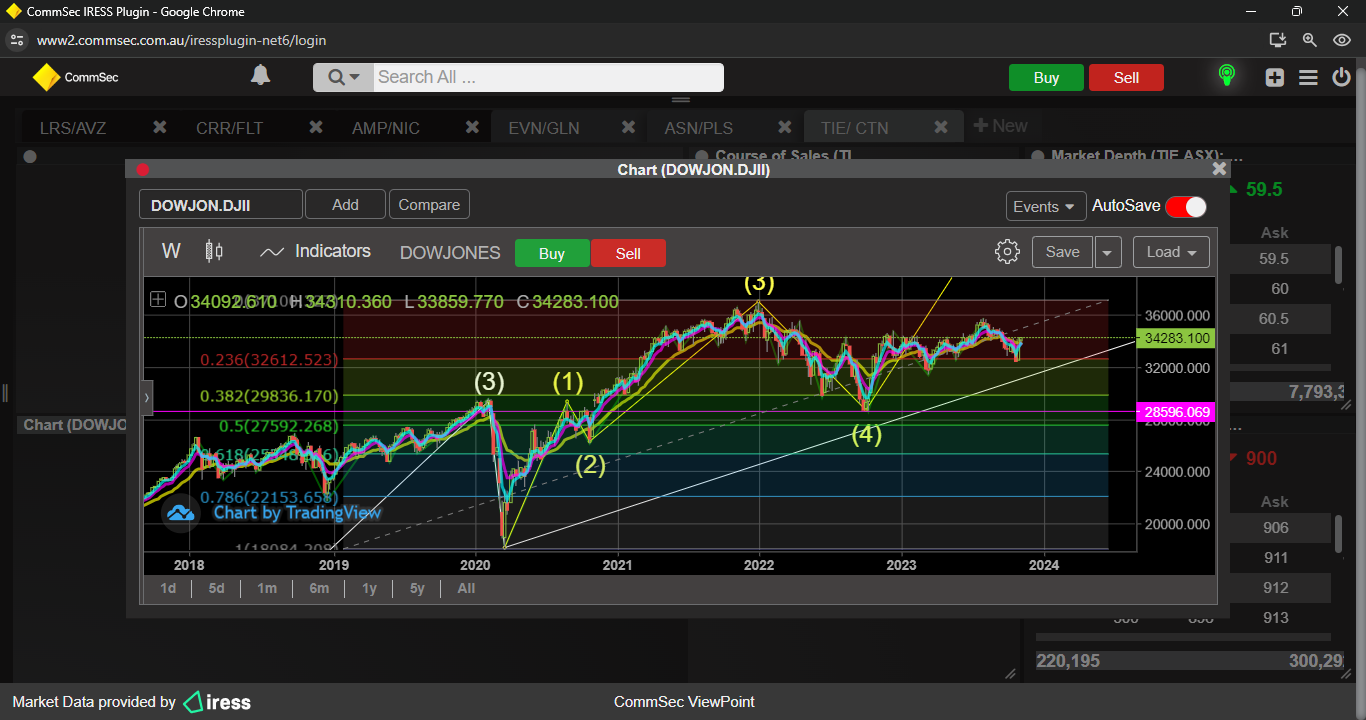Switch to the EVN/GLN tab
The width and height of the screenshot is (1366, 720).
pyautogui.click(x=544, y=128)
